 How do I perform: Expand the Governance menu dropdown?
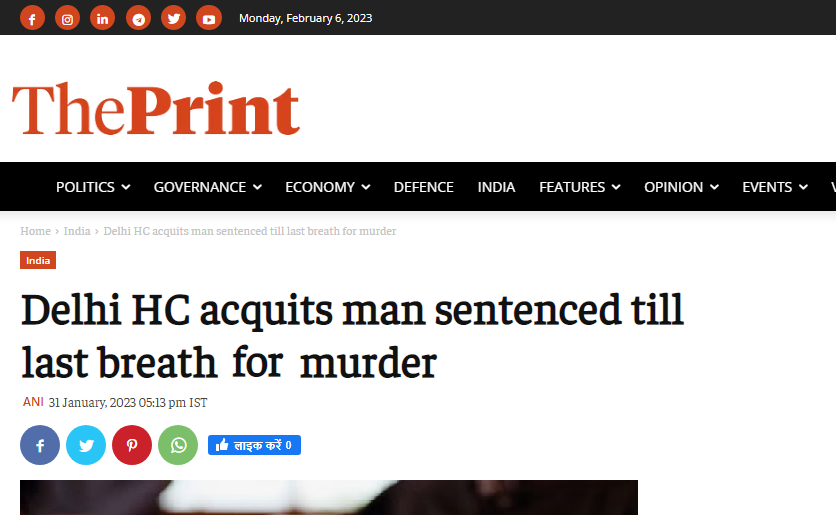tap(207, 187)
